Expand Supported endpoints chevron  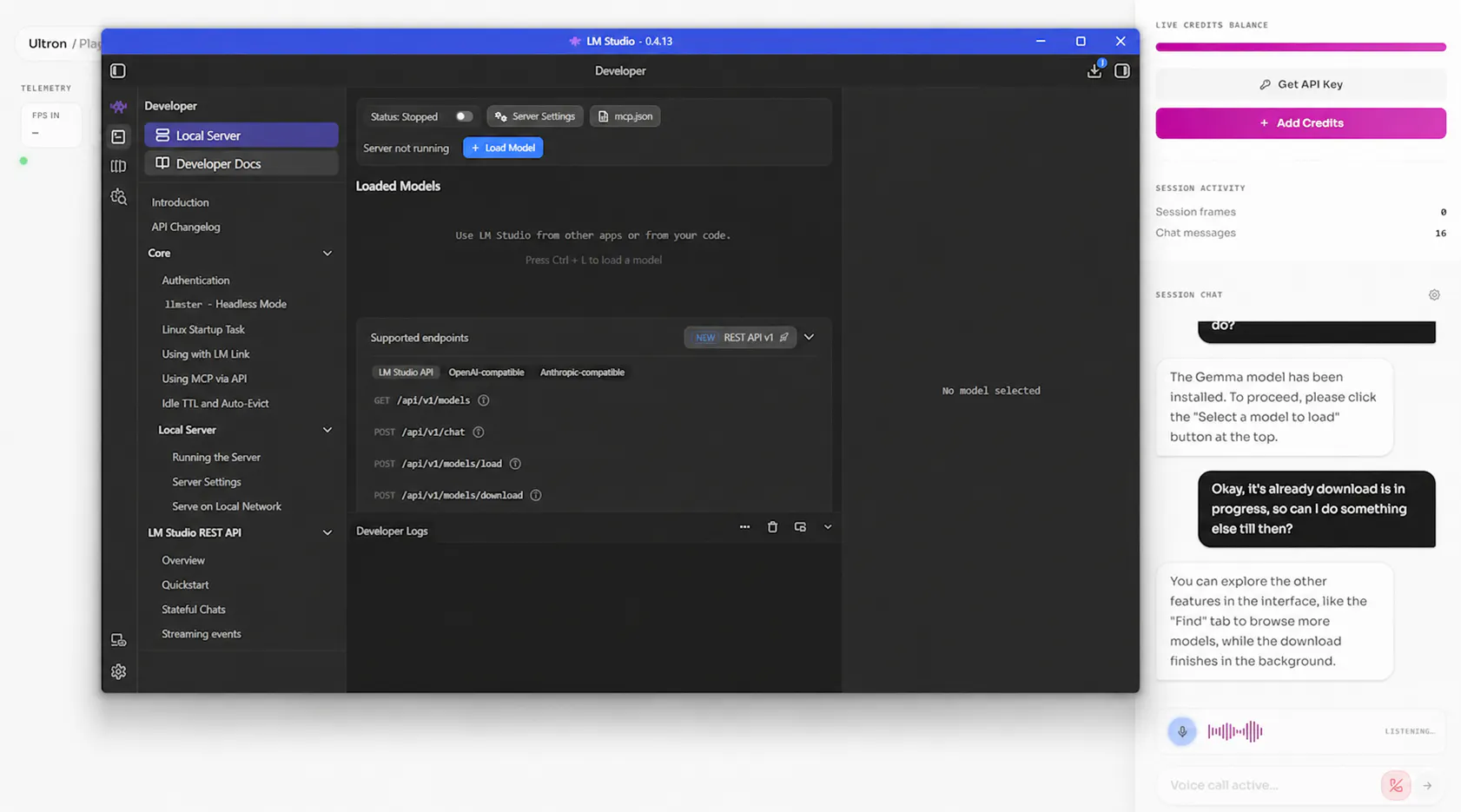(809, 337)
